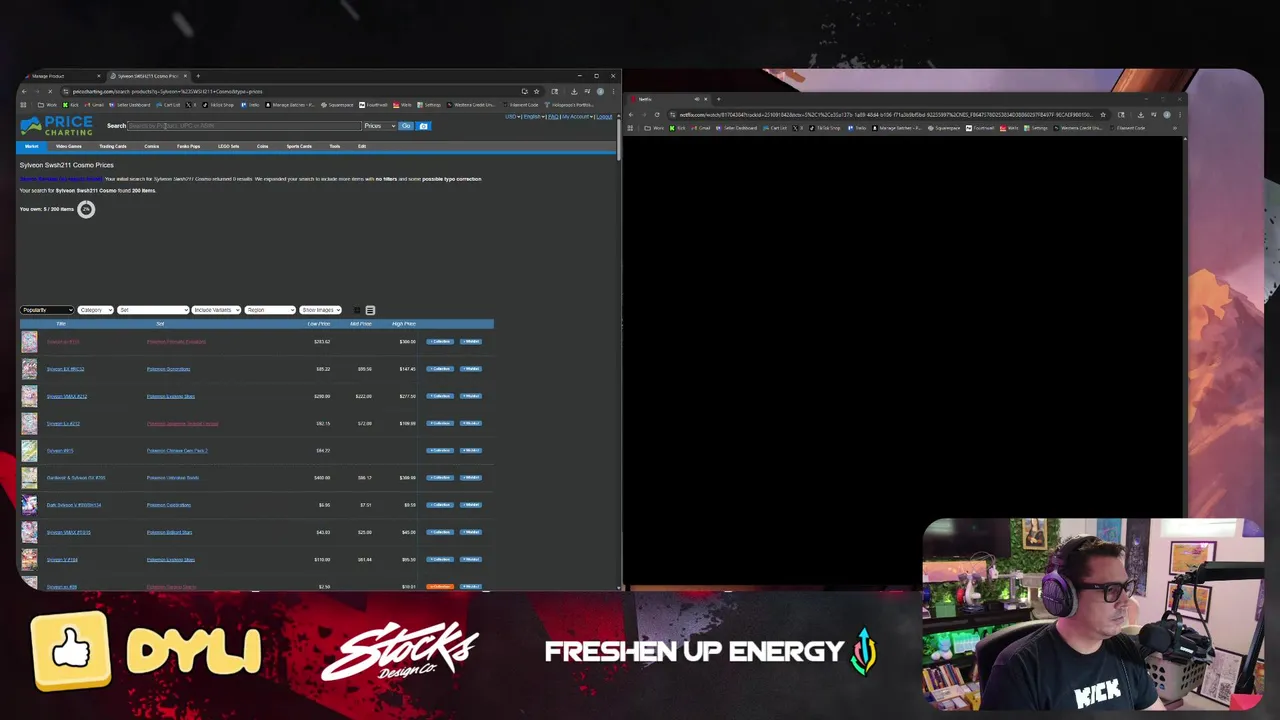Screen dimensions: 1280x720
Task: Open the Popularity sort dropdown
Action: (x=47, y=310)
